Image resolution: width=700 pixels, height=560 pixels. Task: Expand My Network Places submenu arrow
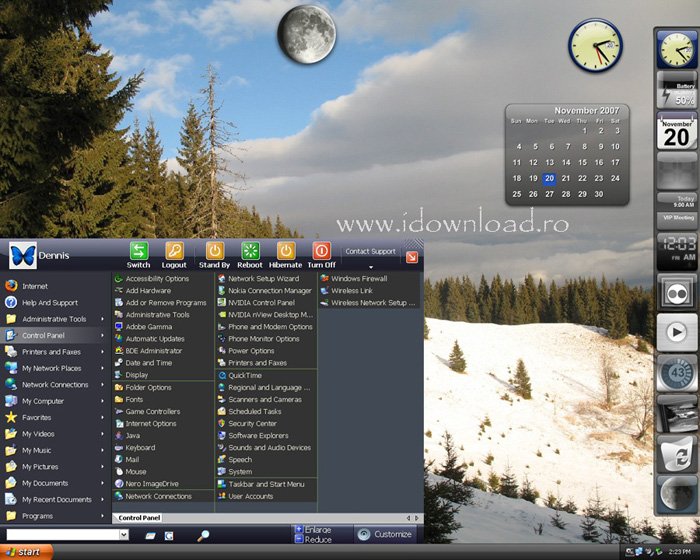tap(103, 368)
